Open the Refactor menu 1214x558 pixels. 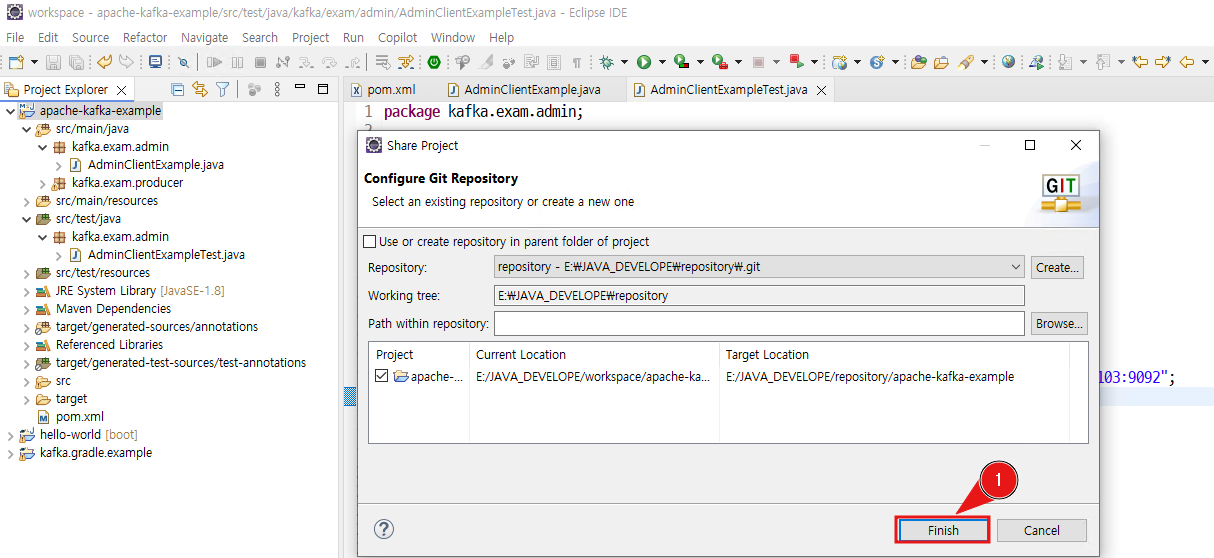point(145,37)
